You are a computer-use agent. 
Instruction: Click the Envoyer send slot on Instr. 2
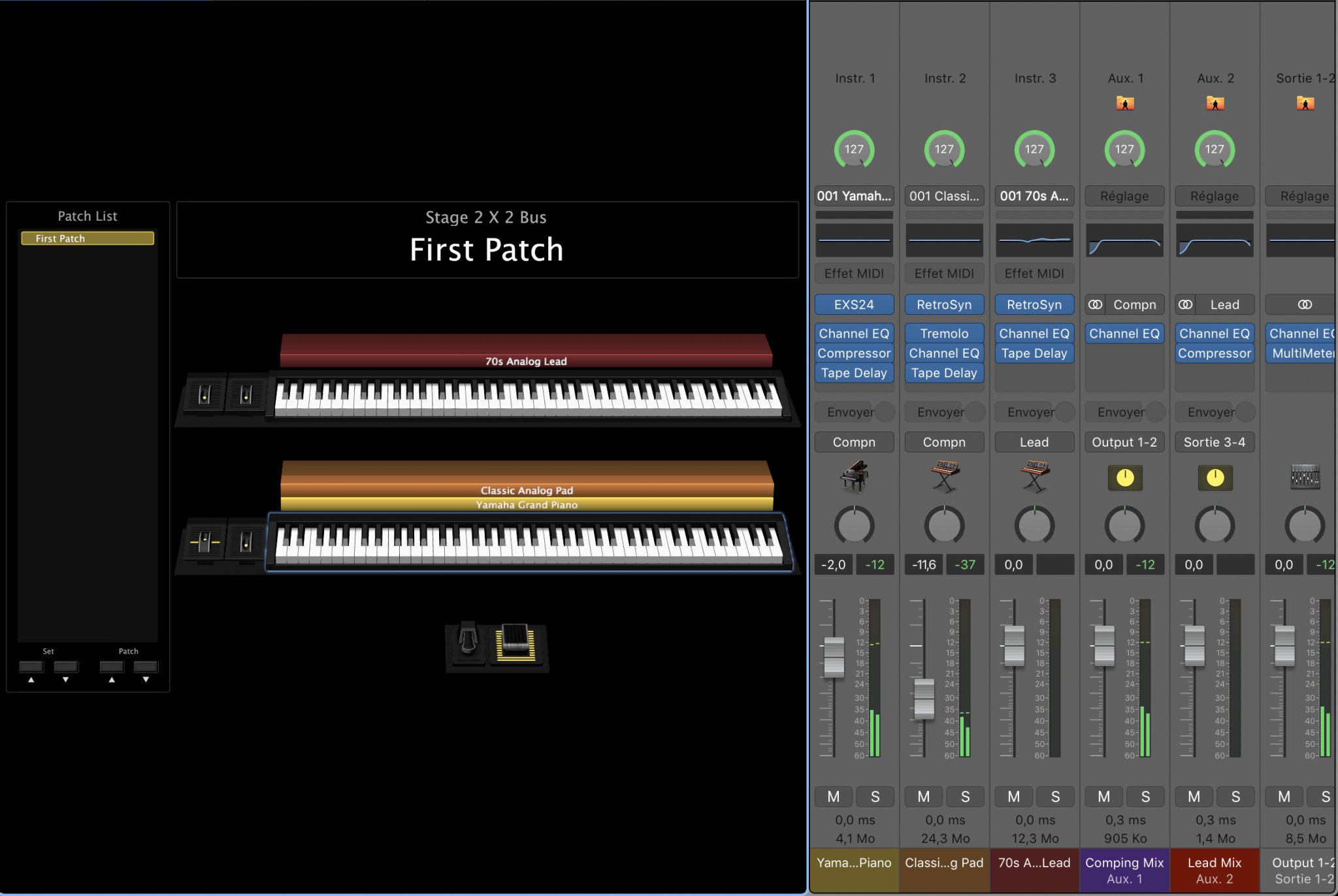pos(939,411)
